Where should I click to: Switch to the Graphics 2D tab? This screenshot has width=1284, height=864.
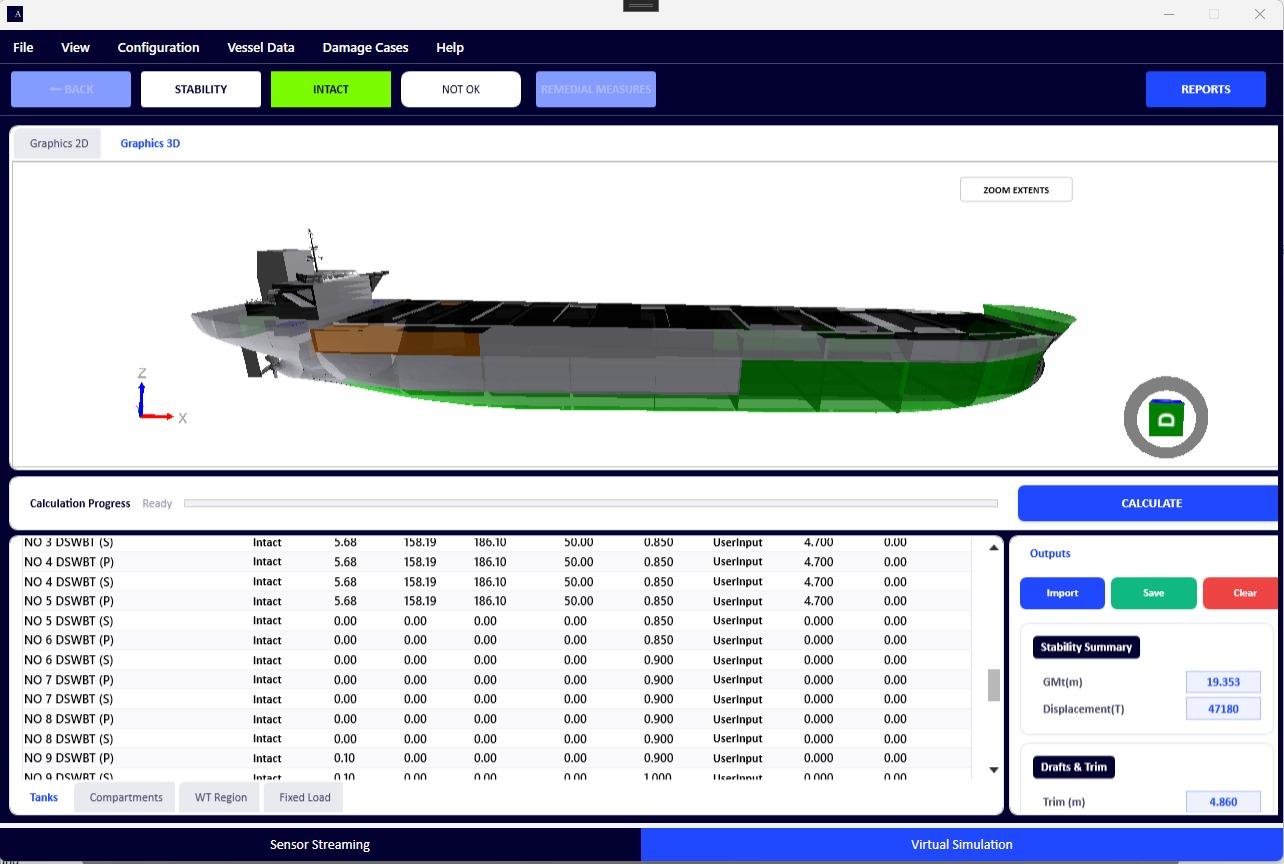coord(57,143)
